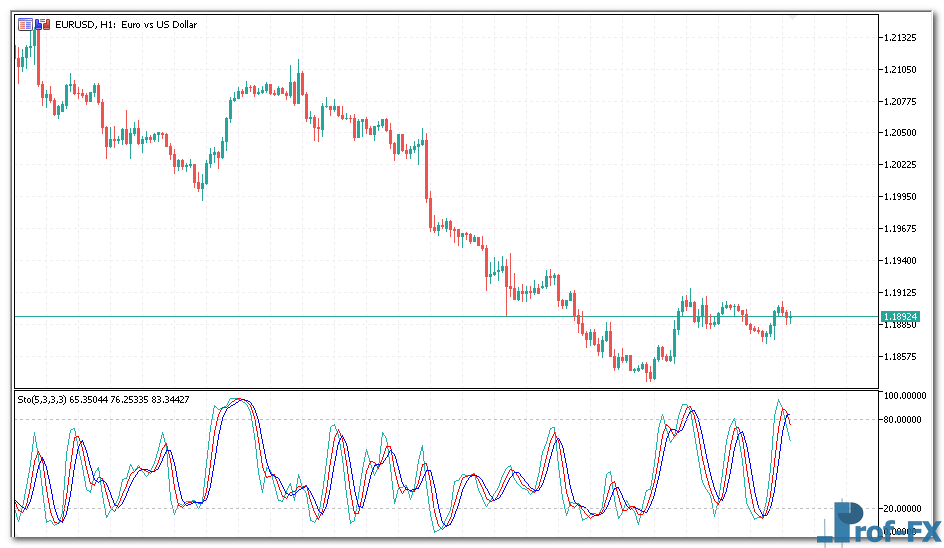Viewport: 944px width, 548px height.
Task: Click the Depth of Market table icon
Action: 25,22
